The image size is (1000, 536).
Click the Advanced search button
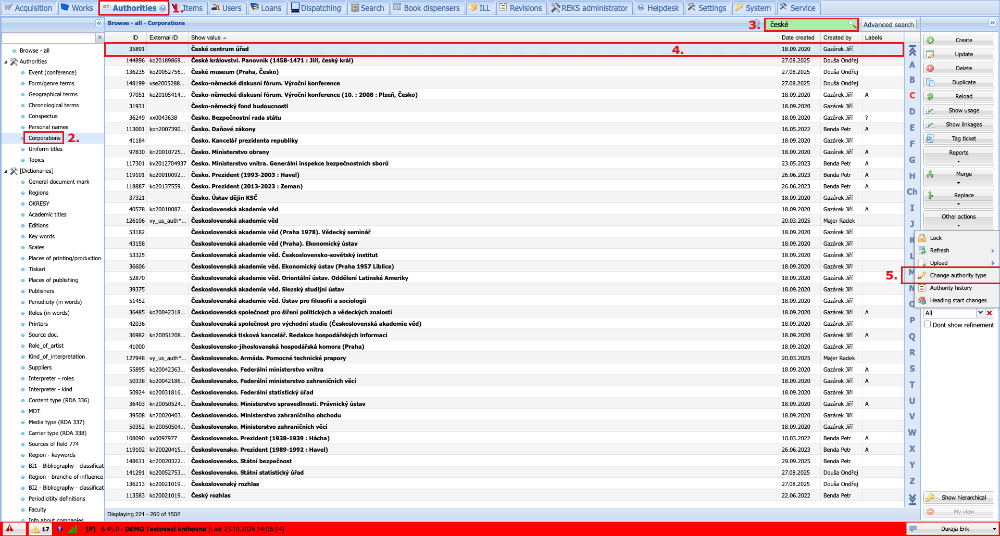(888, 25)
